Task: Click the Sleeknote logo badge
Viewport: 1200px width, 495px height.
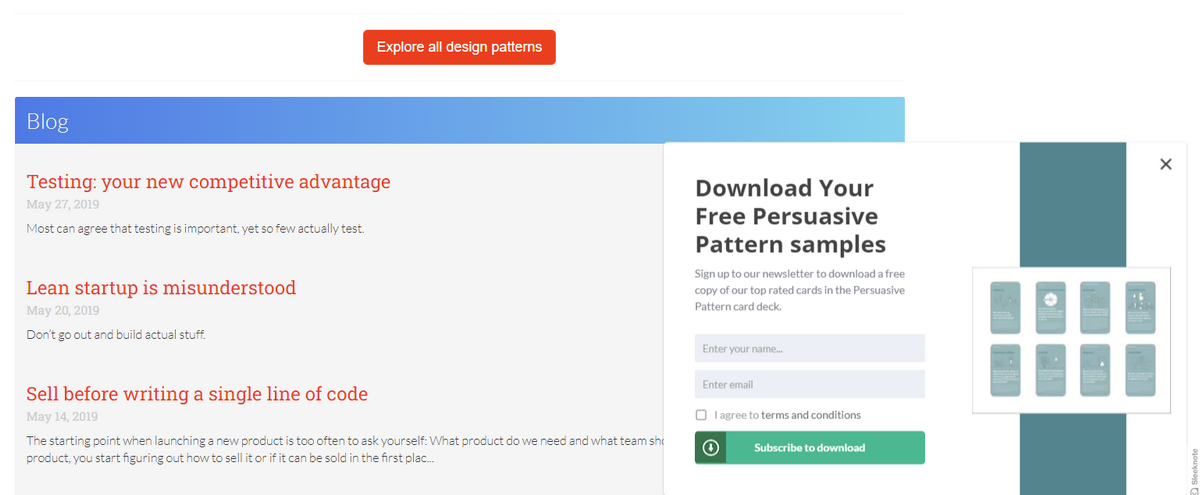Action: 1193,468
